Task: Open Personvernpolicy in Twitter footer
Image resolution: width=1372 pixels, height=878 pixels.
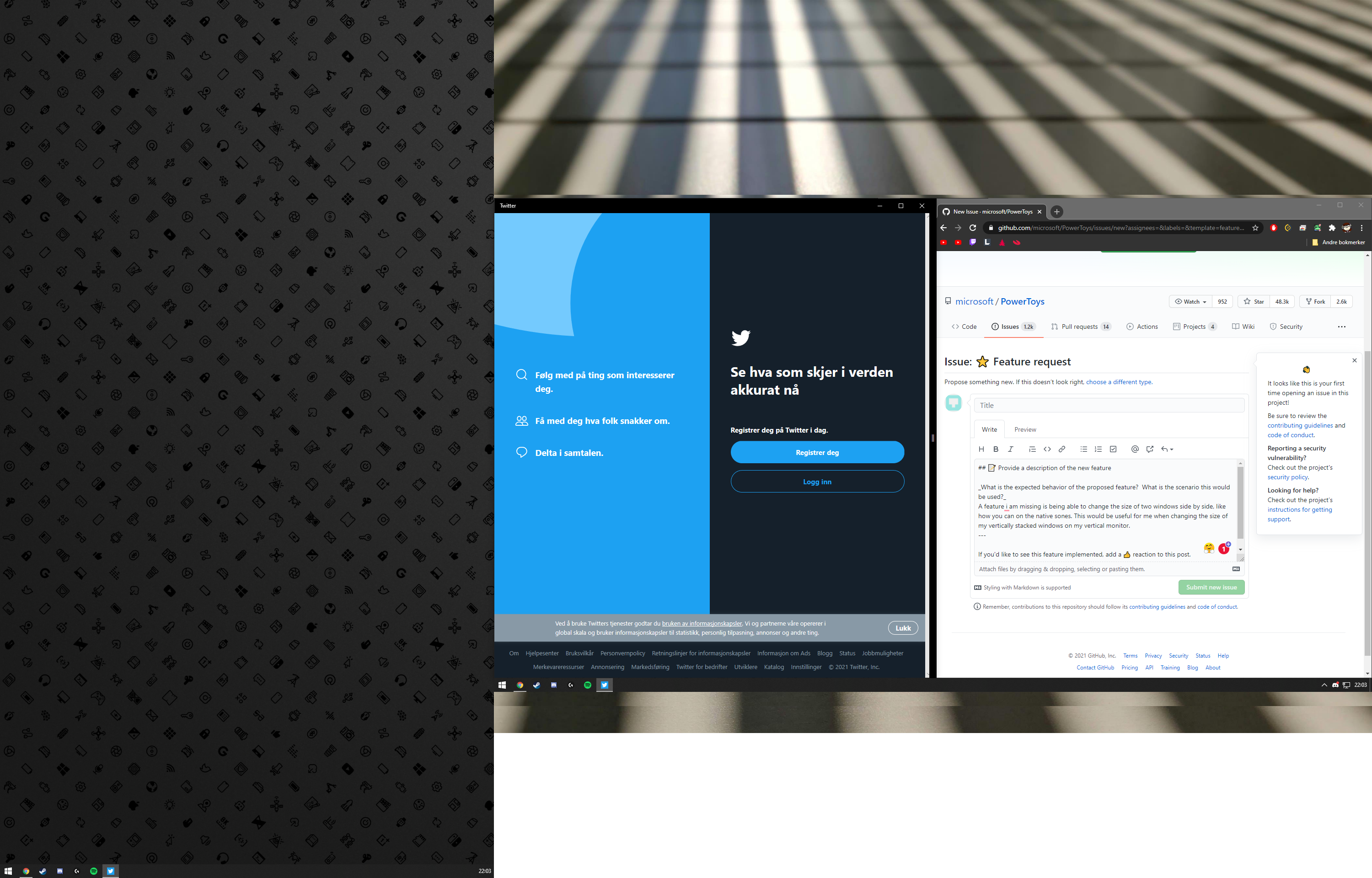Action: click(x=622, y=653)
